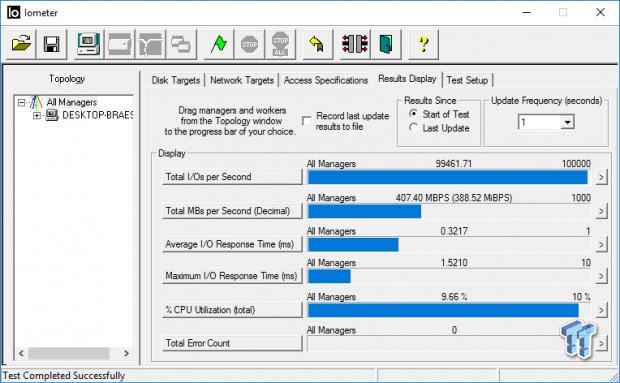Click the Total I/Os per Second button
The image size is (620, 383).
232,177
